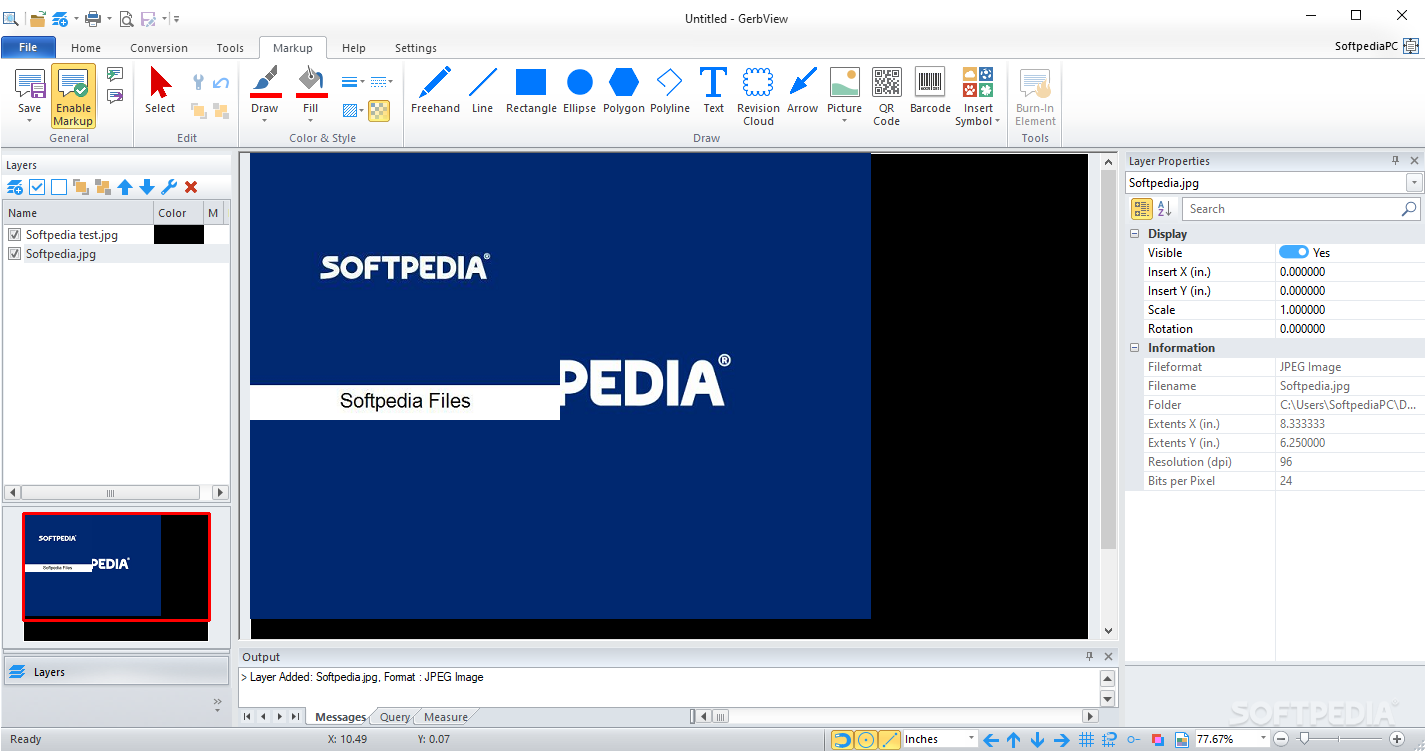Viewport: 1426px width, 752px height.
Task: Collapse the Display property group
Action: (1135, 234)
